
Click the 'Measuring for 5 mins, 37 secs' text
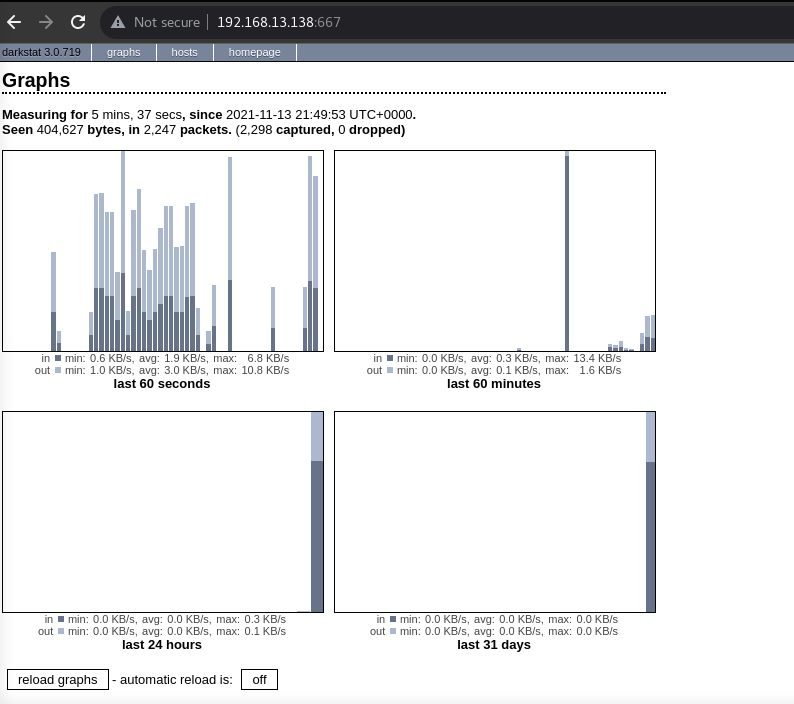[92, 115]
